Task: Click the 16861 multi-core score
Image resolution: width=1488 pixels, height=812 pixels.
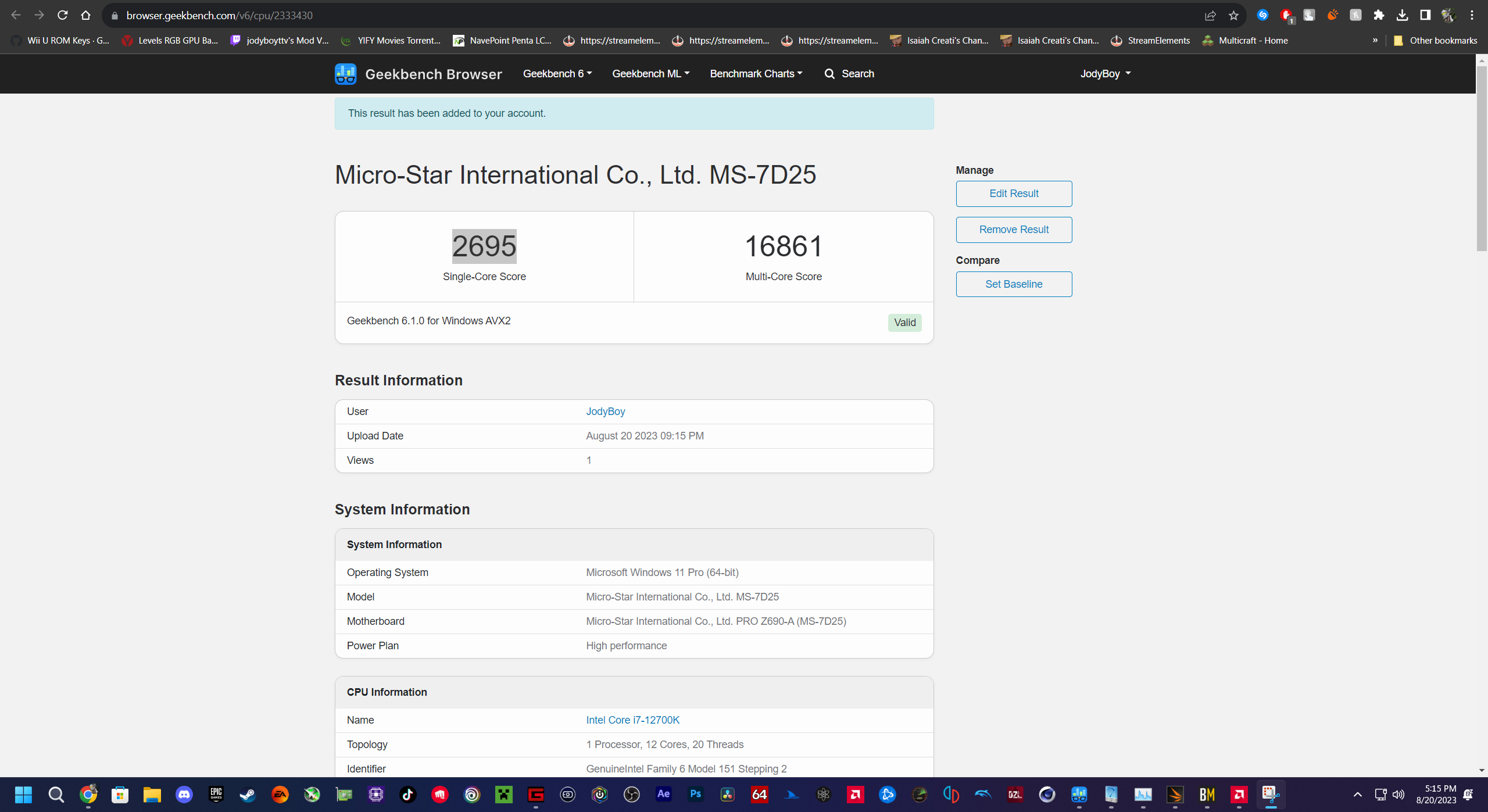Action: coord(784,246)
